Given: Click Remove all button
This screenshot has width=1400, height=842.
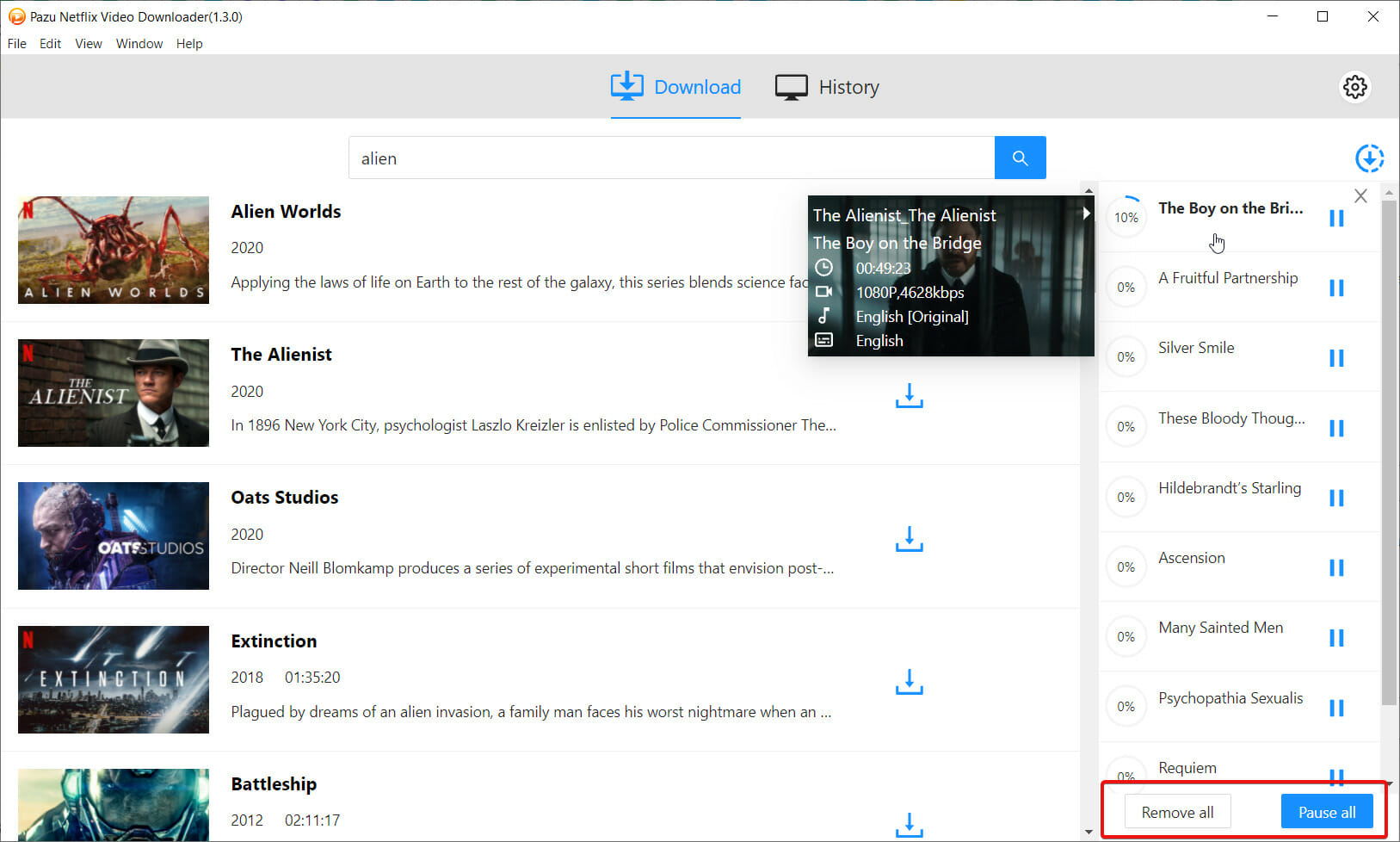Looking at the screenshot, I should pyautogui.click(x=1177, y=812).
